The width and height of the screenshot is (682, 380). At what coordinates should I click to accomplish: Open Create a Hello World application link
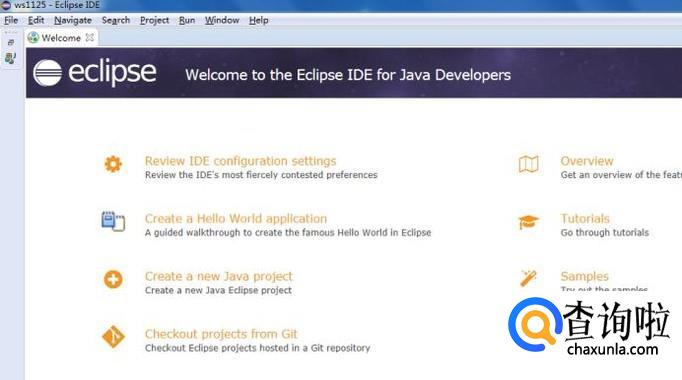pos(236,218)
